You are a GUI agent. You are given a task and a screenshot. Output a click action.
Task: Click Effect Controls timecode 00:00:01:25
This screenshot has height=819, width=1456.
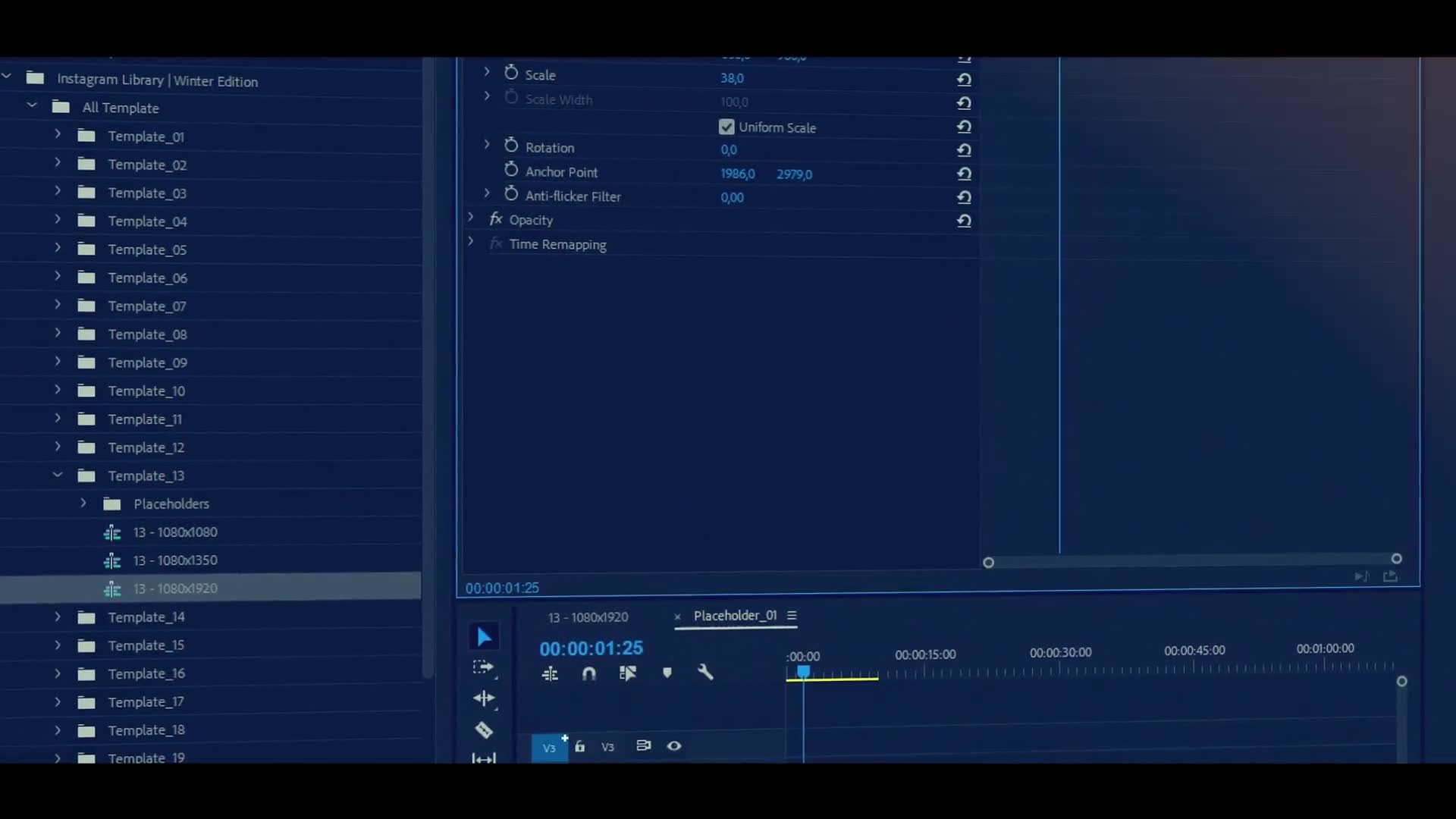502,588
